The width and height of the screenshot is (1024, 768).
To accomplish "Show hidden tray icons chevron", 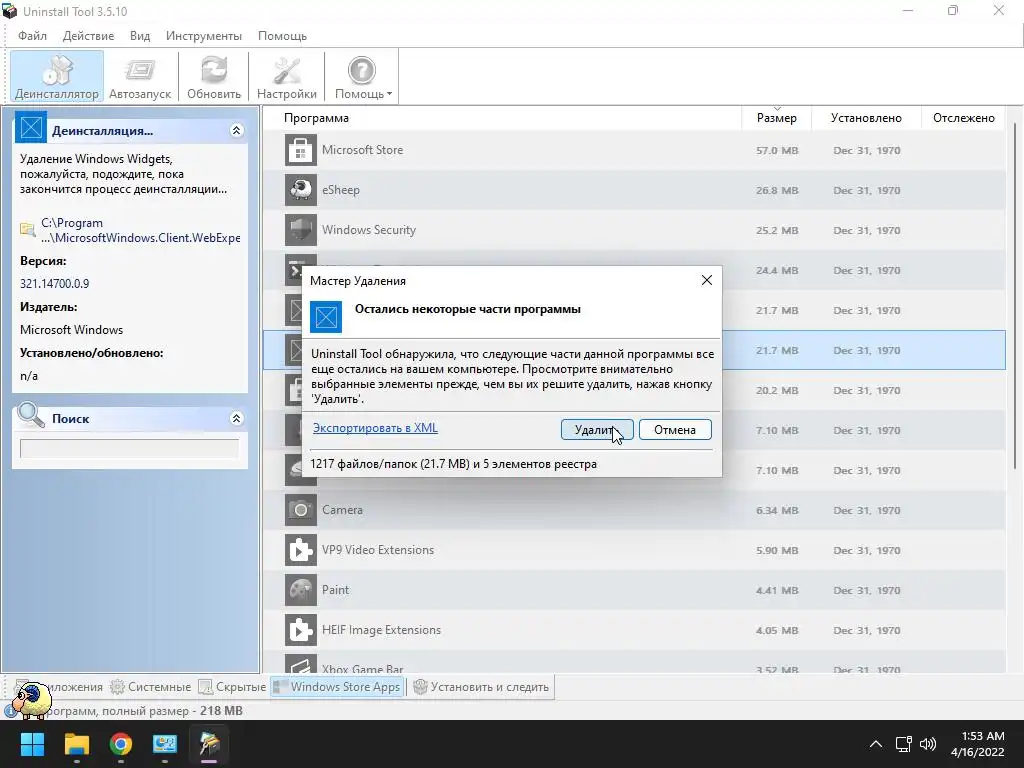I will click(x=876, y=744).
